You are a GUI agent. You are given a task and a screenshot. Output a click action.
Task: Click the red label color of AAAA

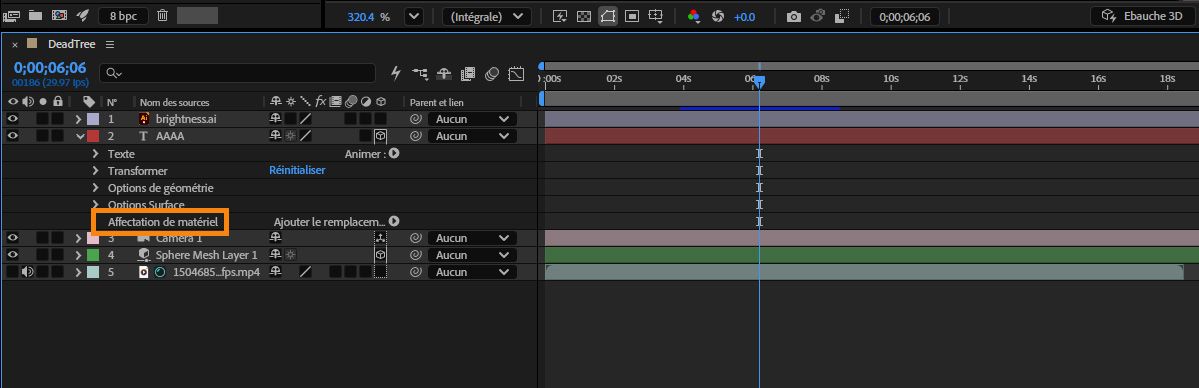coord(93,135)
